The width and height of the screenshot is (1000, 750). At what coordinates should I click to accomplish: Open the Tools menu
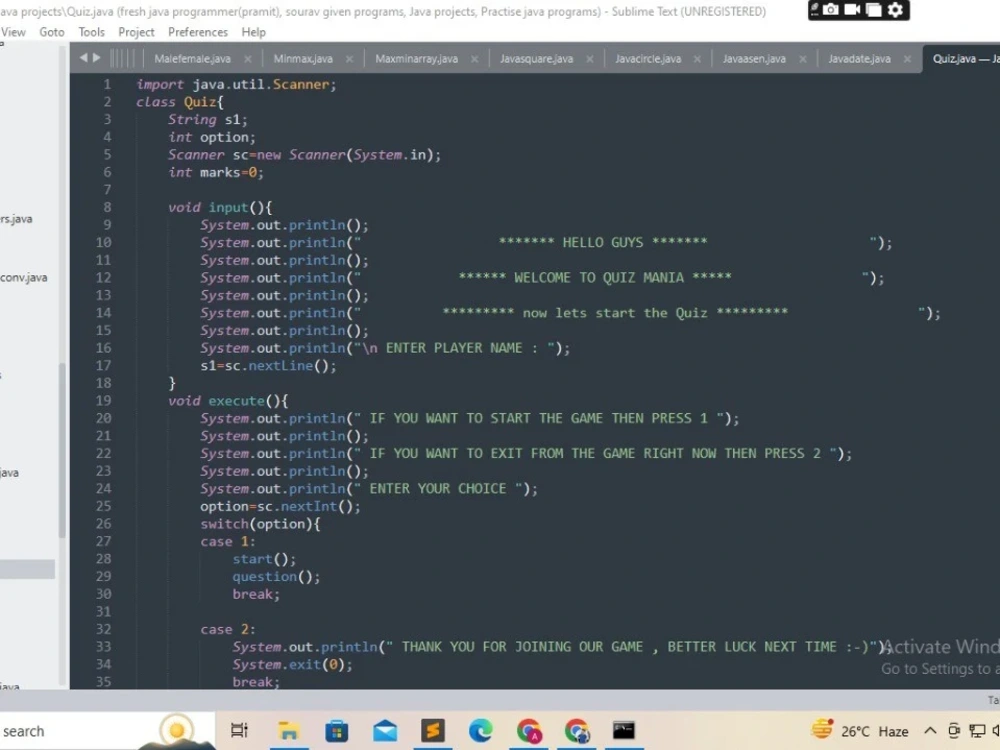point(91,32)
